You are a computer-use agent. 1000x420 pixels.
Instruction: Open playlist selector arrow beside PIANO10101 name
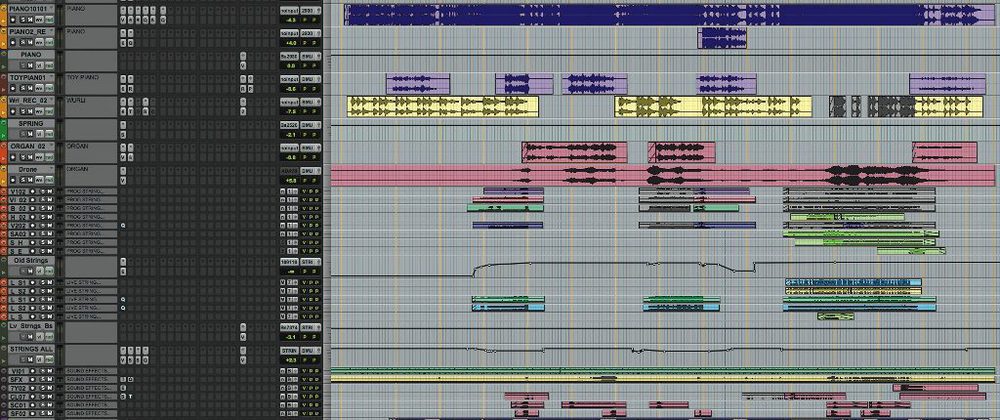click(51, 8)
